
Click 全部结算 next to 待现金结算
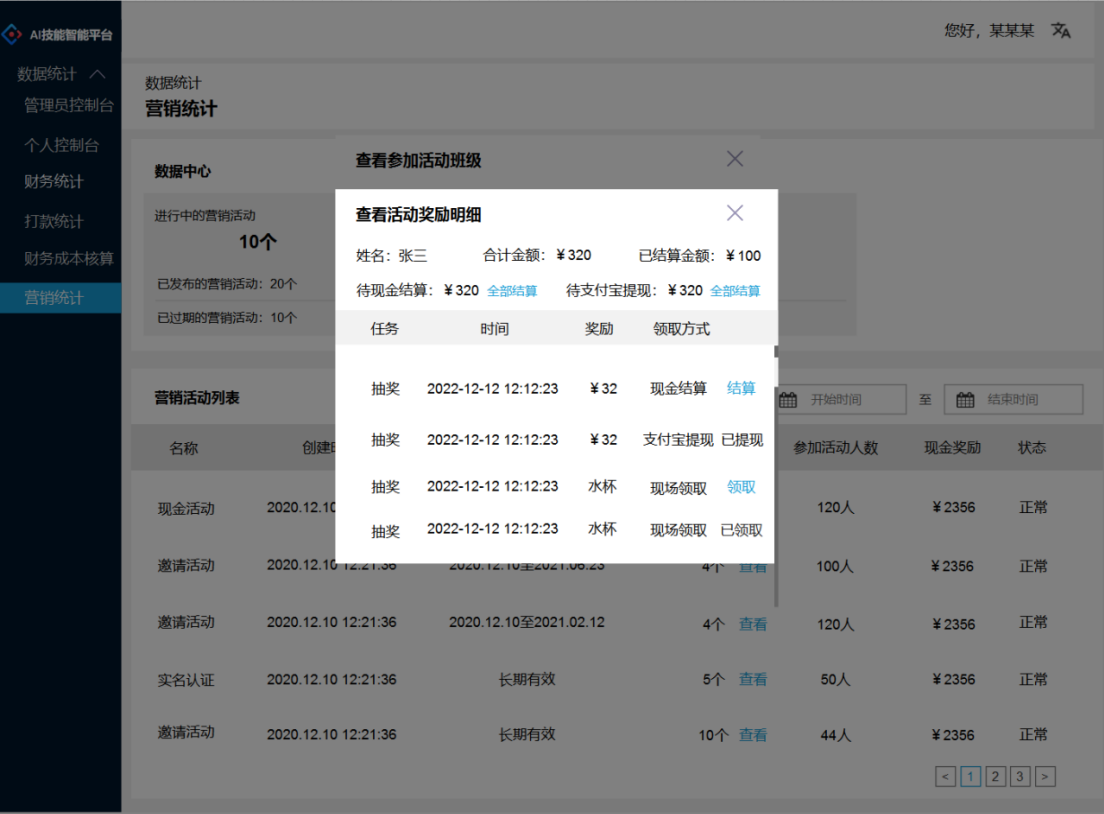(x=513, y=290)
